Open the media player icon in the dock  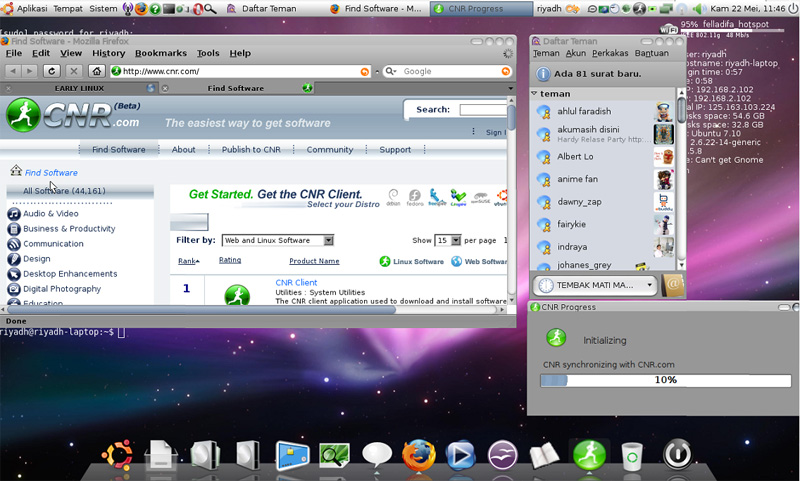pyautogui.click(x=461, y=454)
